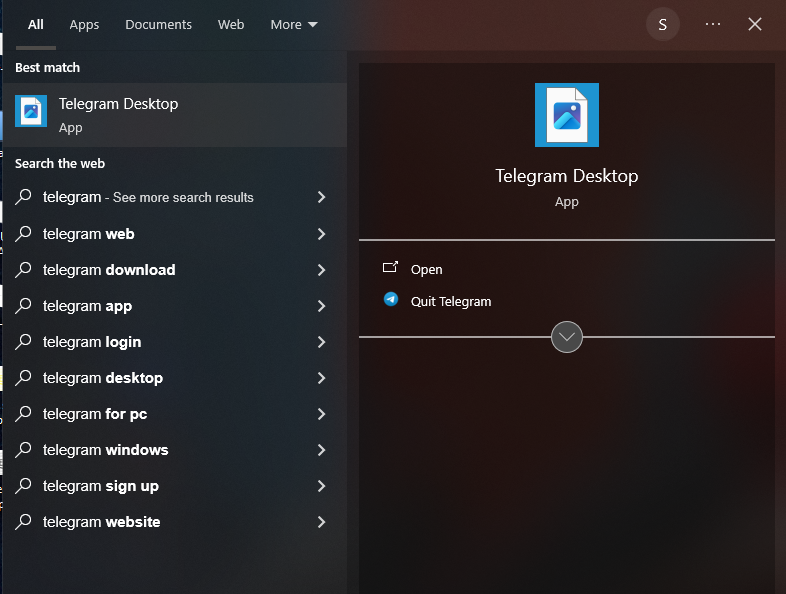This screenshot has height=594, width=786.
Task: Close the search panel
Action: tap(754, 24)
